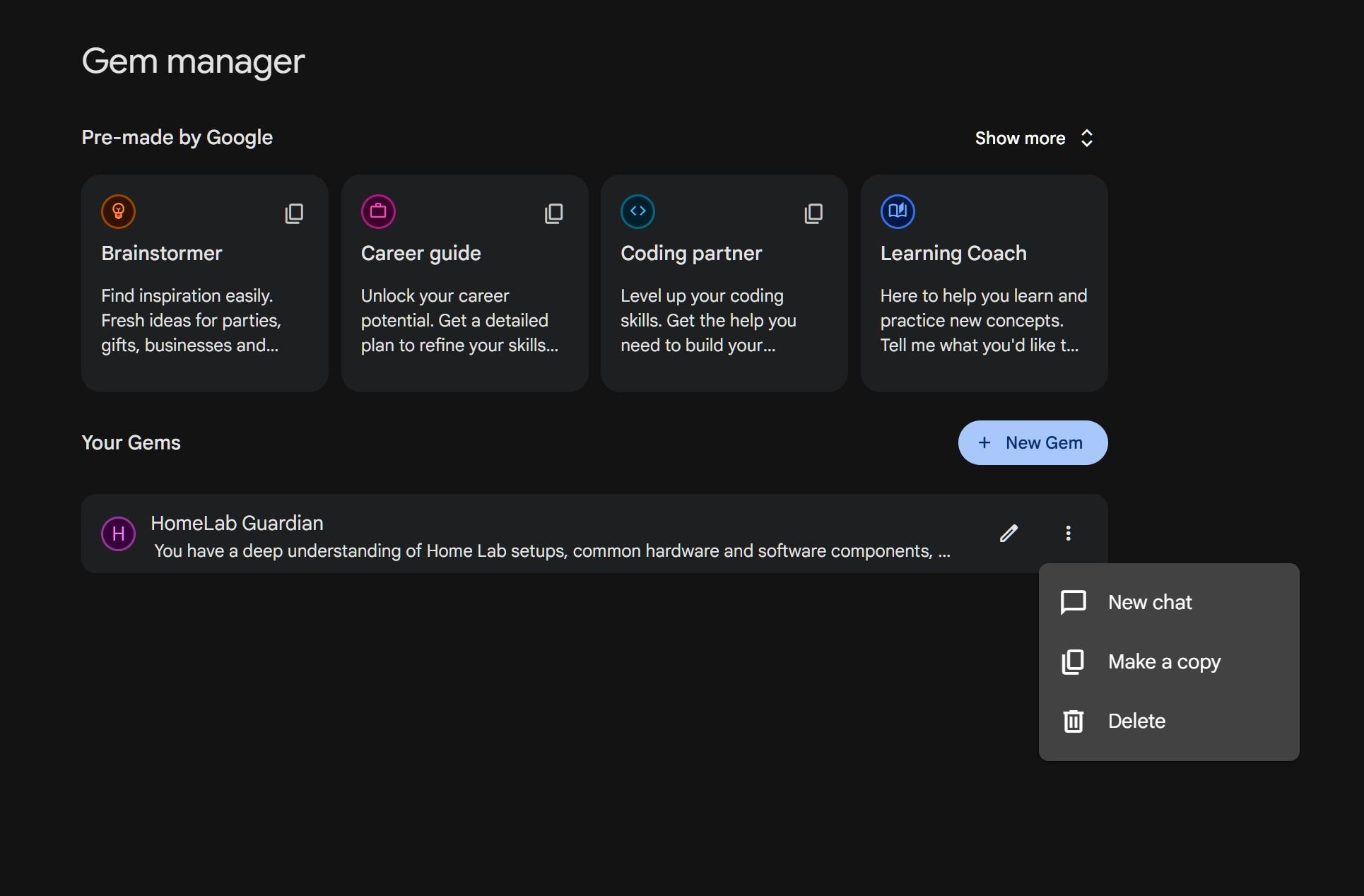Open the three-dot menu on HomeLab Guardian

point(1069,534)
